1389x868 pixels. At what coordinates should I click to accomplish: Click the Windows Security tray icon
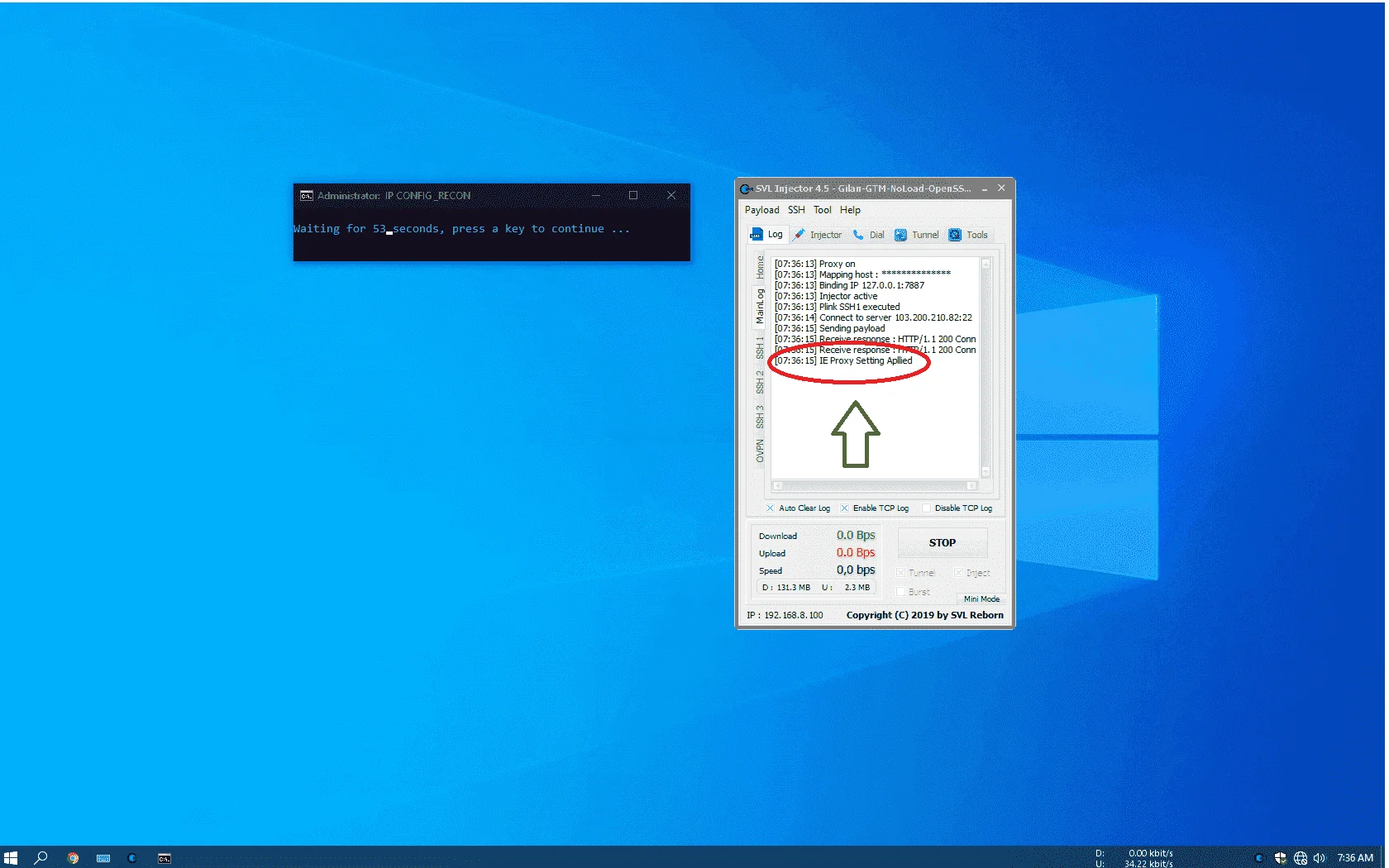(1280, 858)
